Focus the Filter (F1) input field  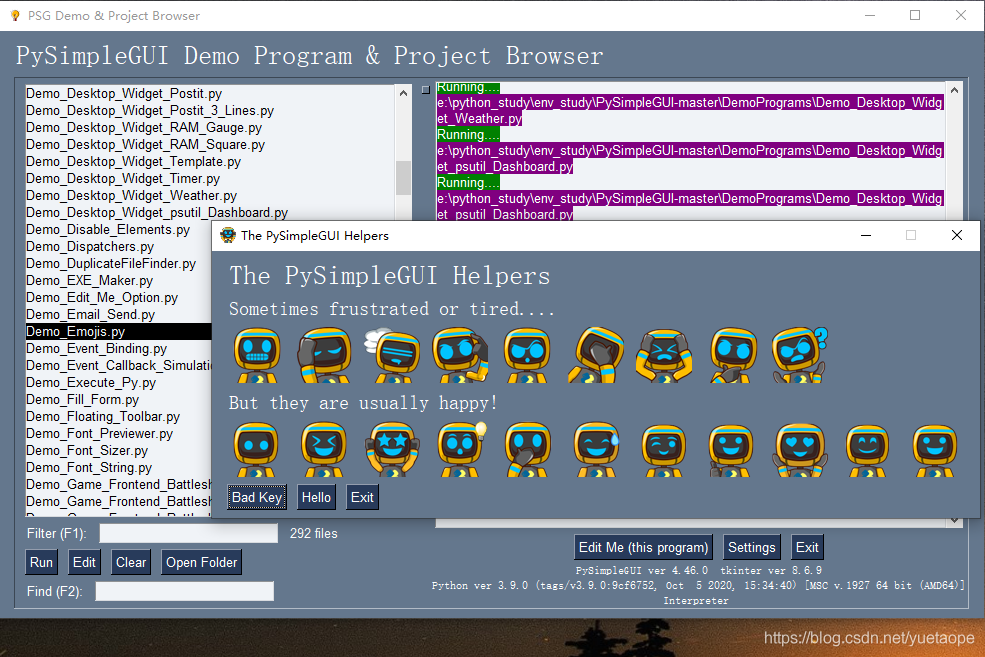pos(188,533)
